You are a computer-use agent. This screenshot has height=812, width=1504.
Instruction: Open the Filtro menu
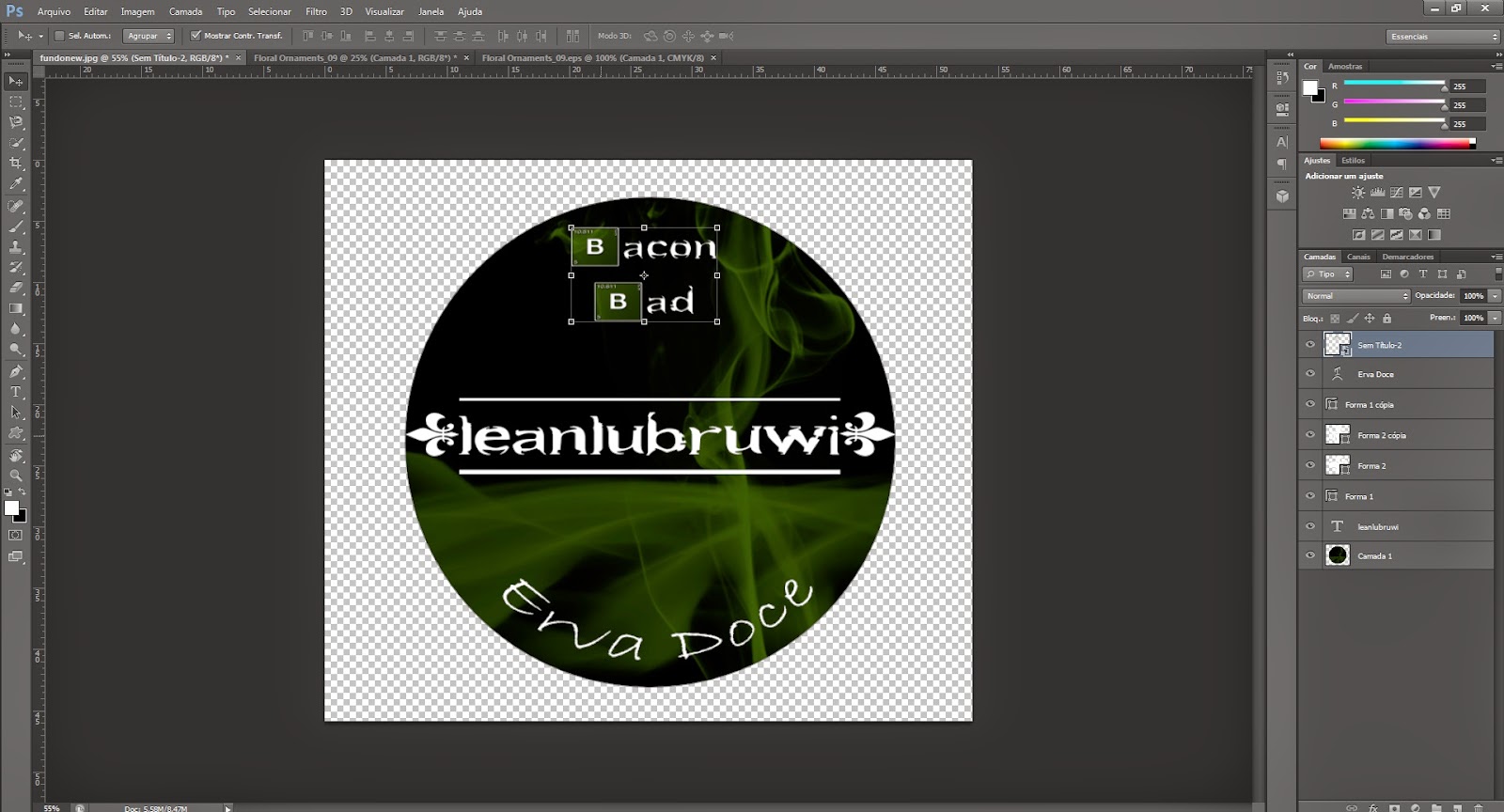coord(316,11)
